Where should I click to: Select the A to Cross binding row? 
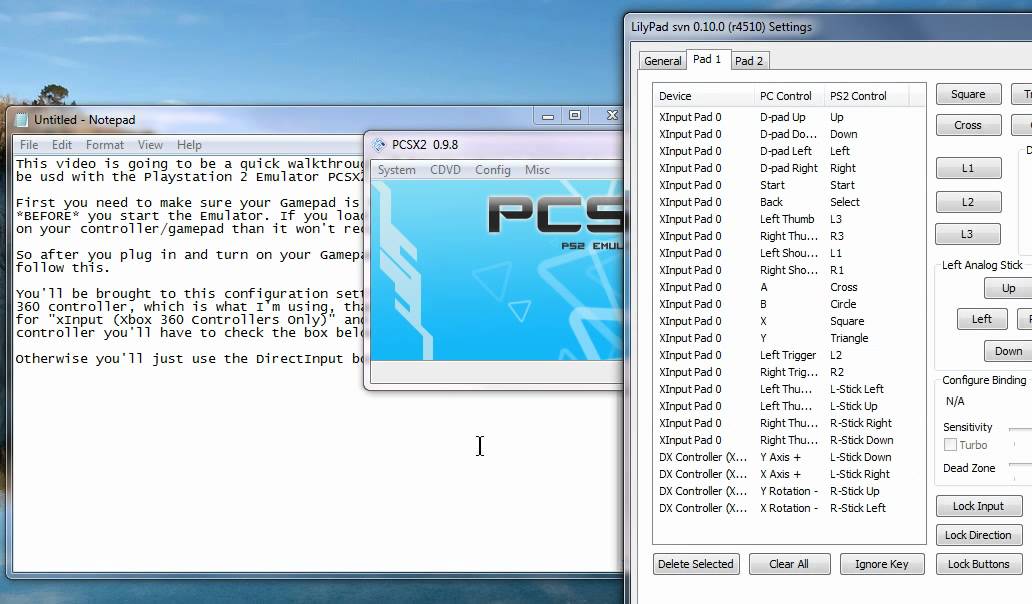(x=788, y=288)
